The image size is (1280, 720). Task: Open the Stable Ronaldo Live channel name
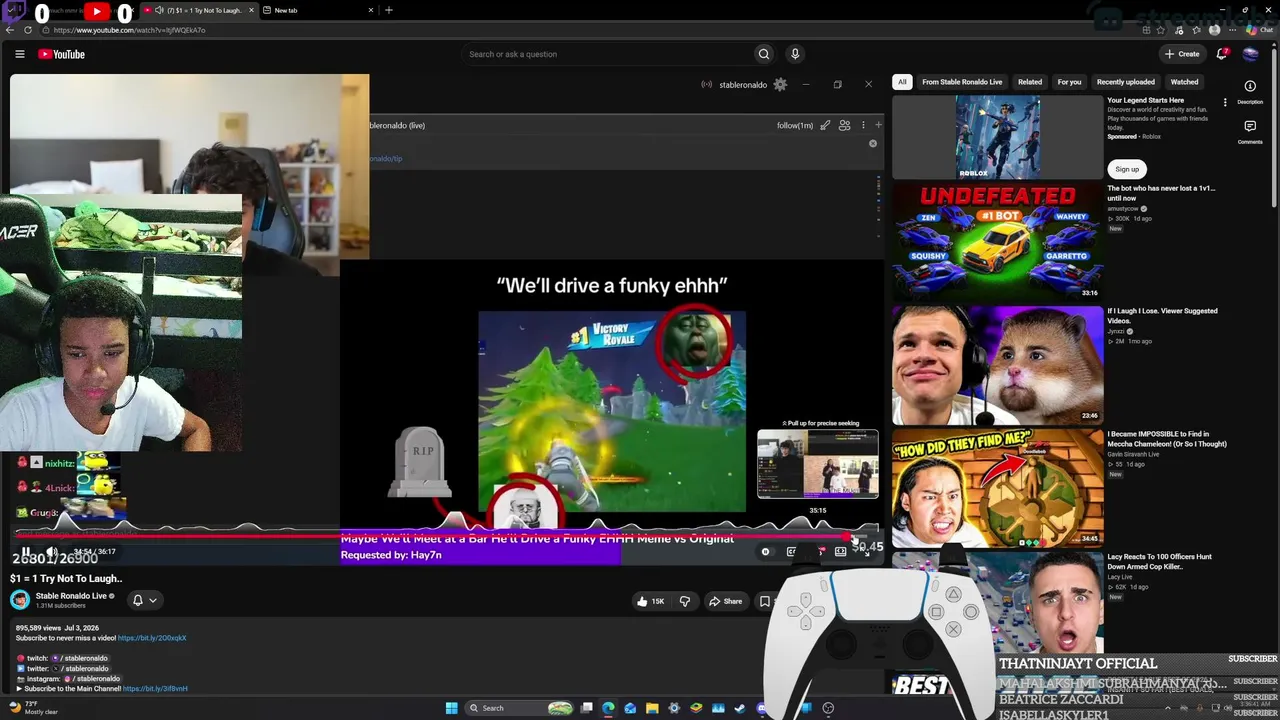71,596
